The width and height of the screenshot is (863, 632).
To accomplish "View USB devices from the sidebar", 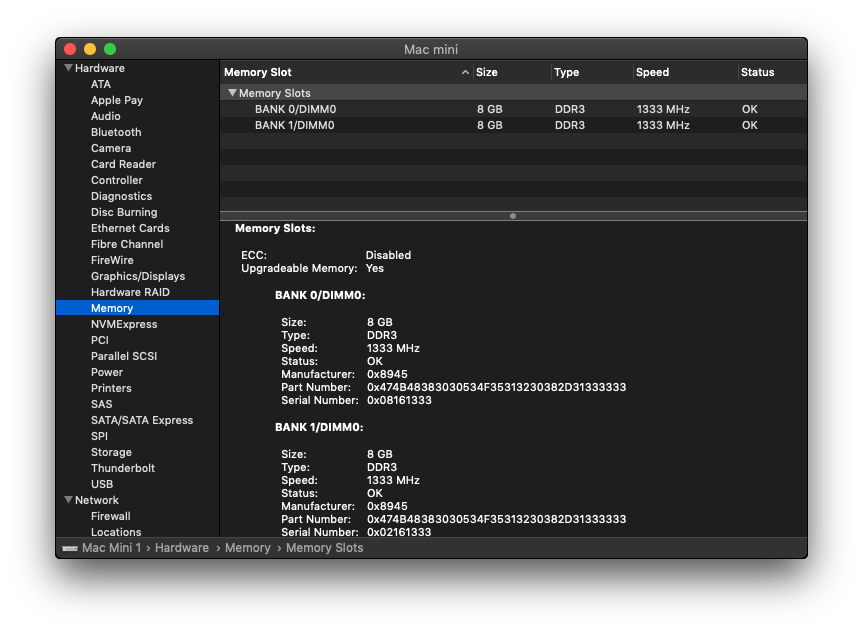I will (x=102, y=484).
